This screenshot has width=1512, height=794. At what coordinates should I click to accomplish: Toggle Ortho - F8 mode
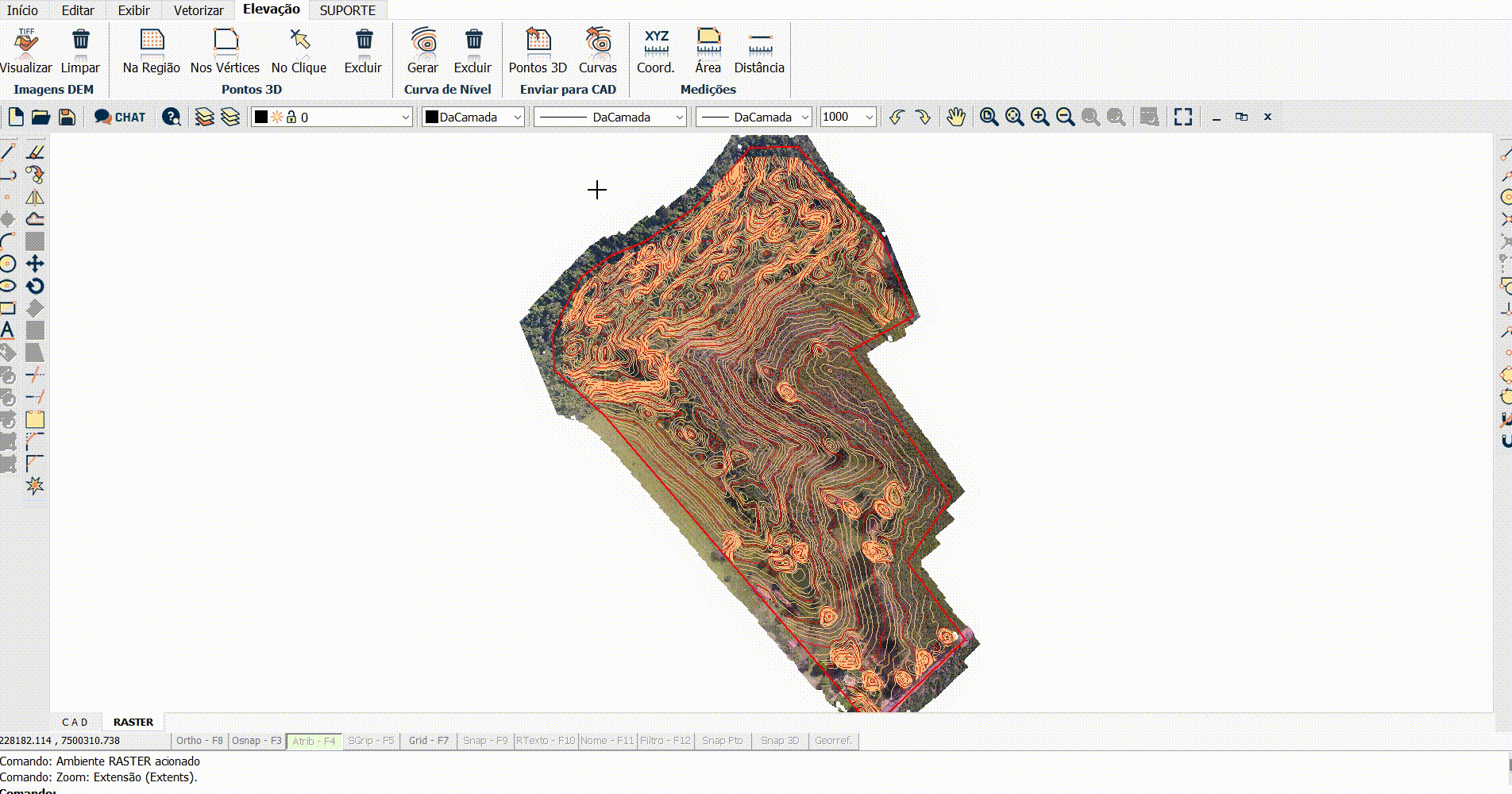point(199,741)
